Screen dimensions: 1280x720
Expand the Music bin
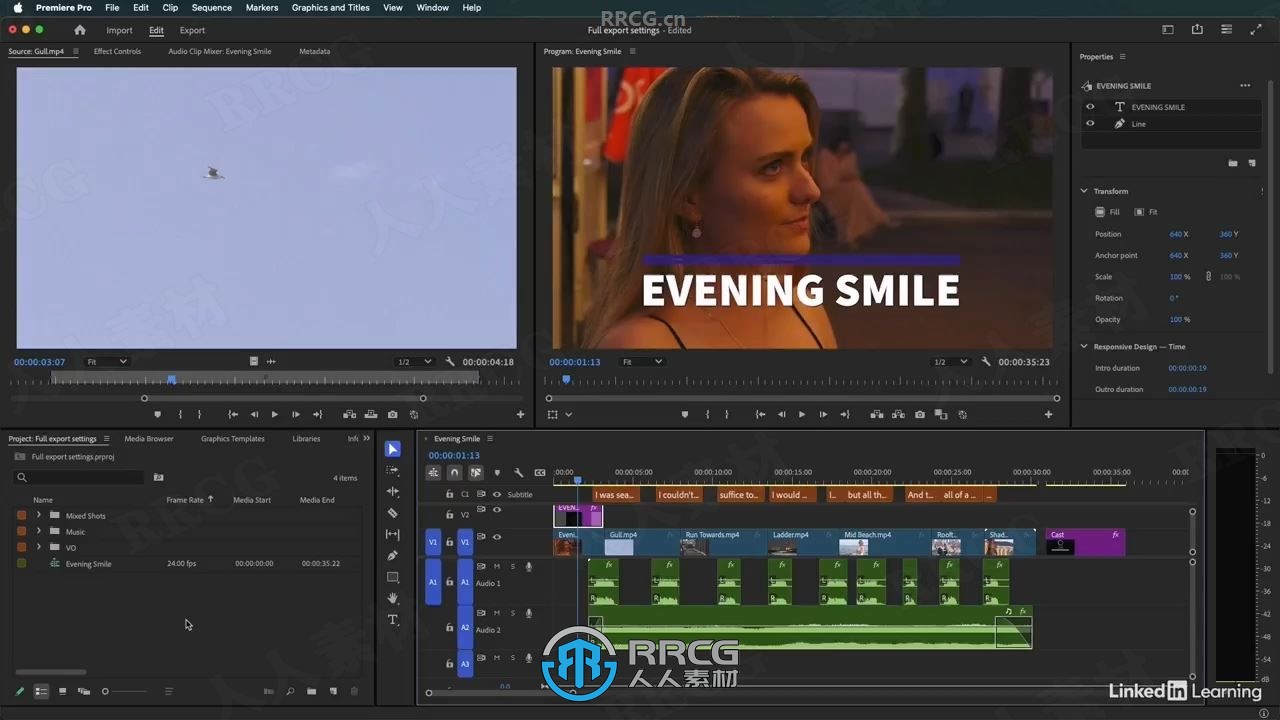coord(39,532)
